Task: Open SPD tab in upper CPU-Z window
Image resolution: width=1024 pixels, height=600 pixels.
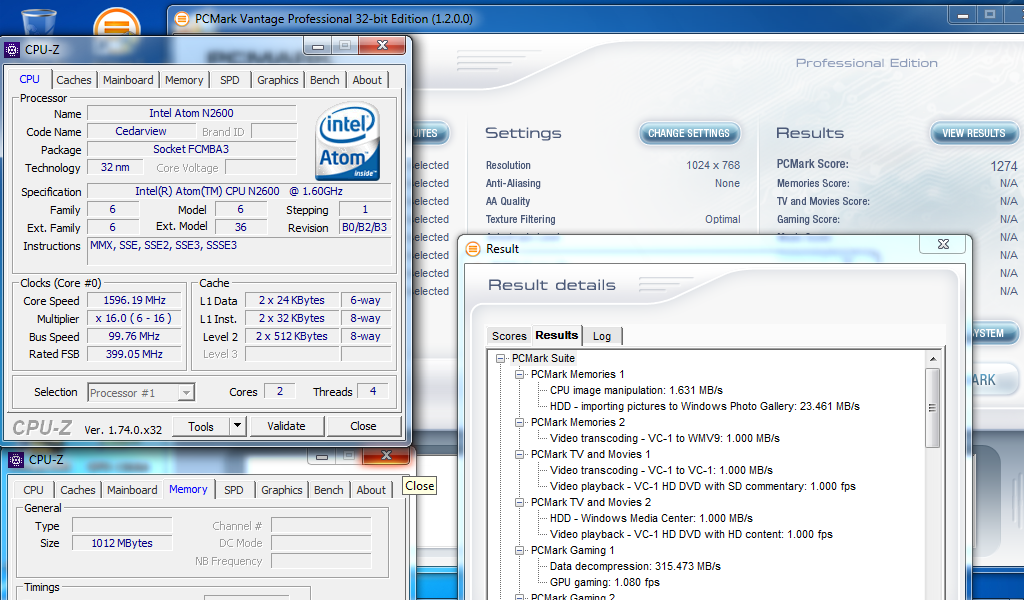Action: pos(229,80)
